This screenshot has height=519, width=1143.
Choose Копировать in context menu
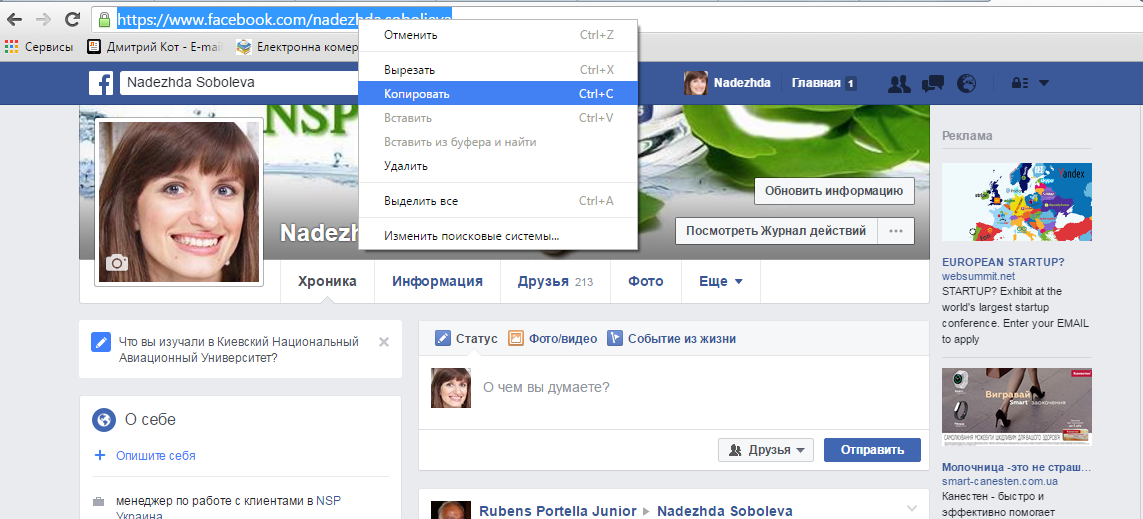(x=498, y=94)
